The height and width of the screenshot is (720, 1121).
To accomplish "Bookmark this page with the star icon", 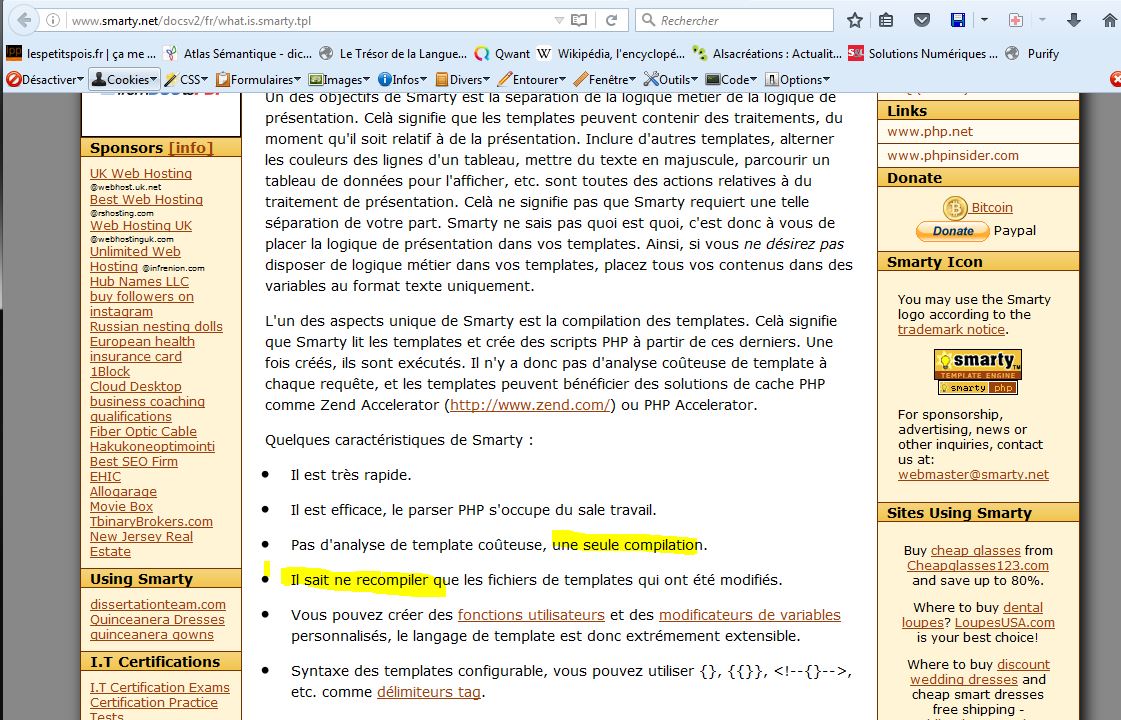I will [x=854, y=20].
